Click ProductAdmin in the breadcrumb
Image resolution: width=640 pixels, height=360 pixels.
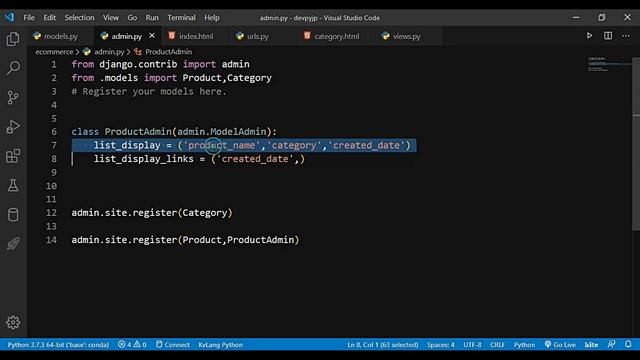(x=168, y=52)
